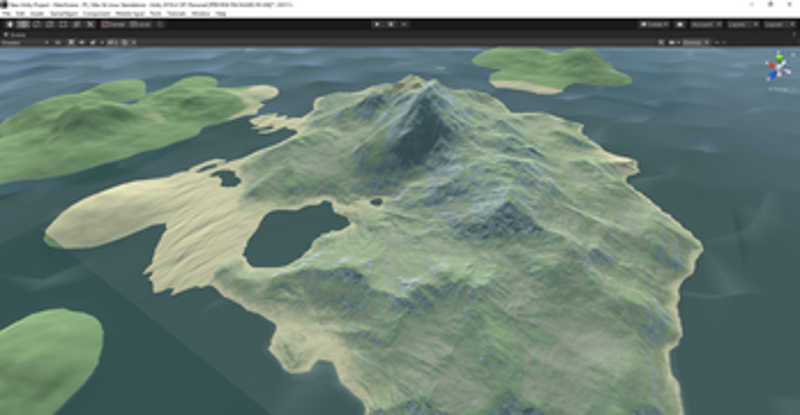Screen dimensions: 800x415
Task: Open Scene view options three-dot menu
Action: [794, 35]
